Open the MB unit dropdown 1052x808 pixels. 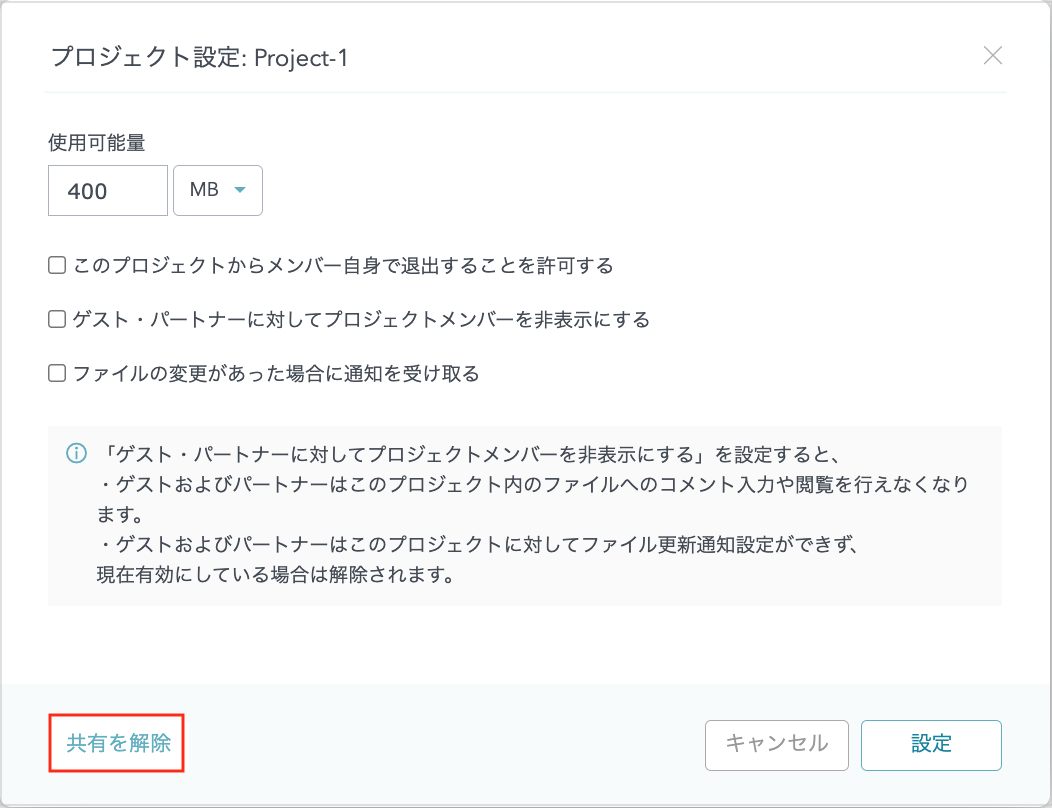click(x=217, y=190)
